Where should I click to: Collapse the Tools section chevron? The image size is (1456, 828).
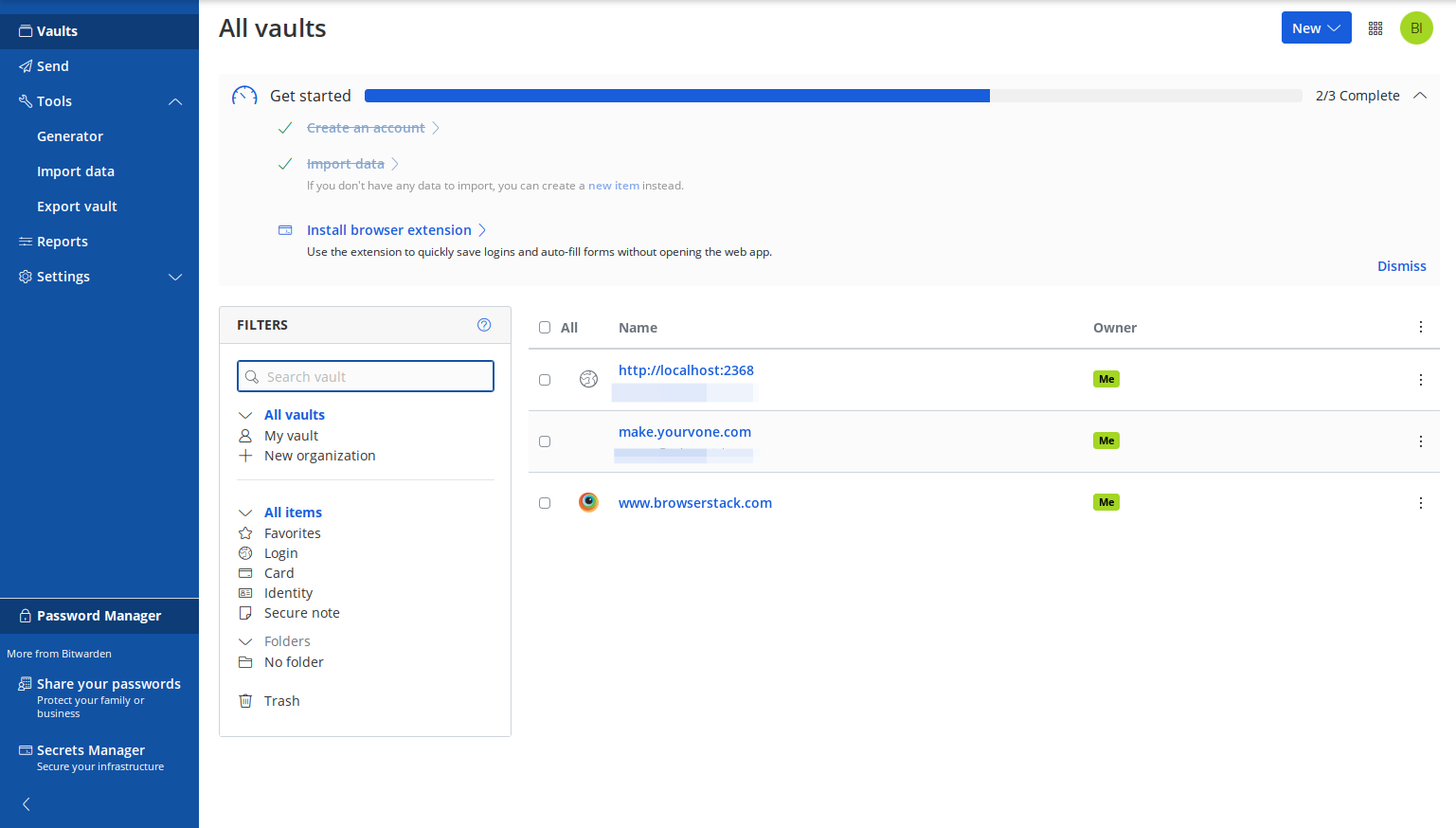click(175, 101)
